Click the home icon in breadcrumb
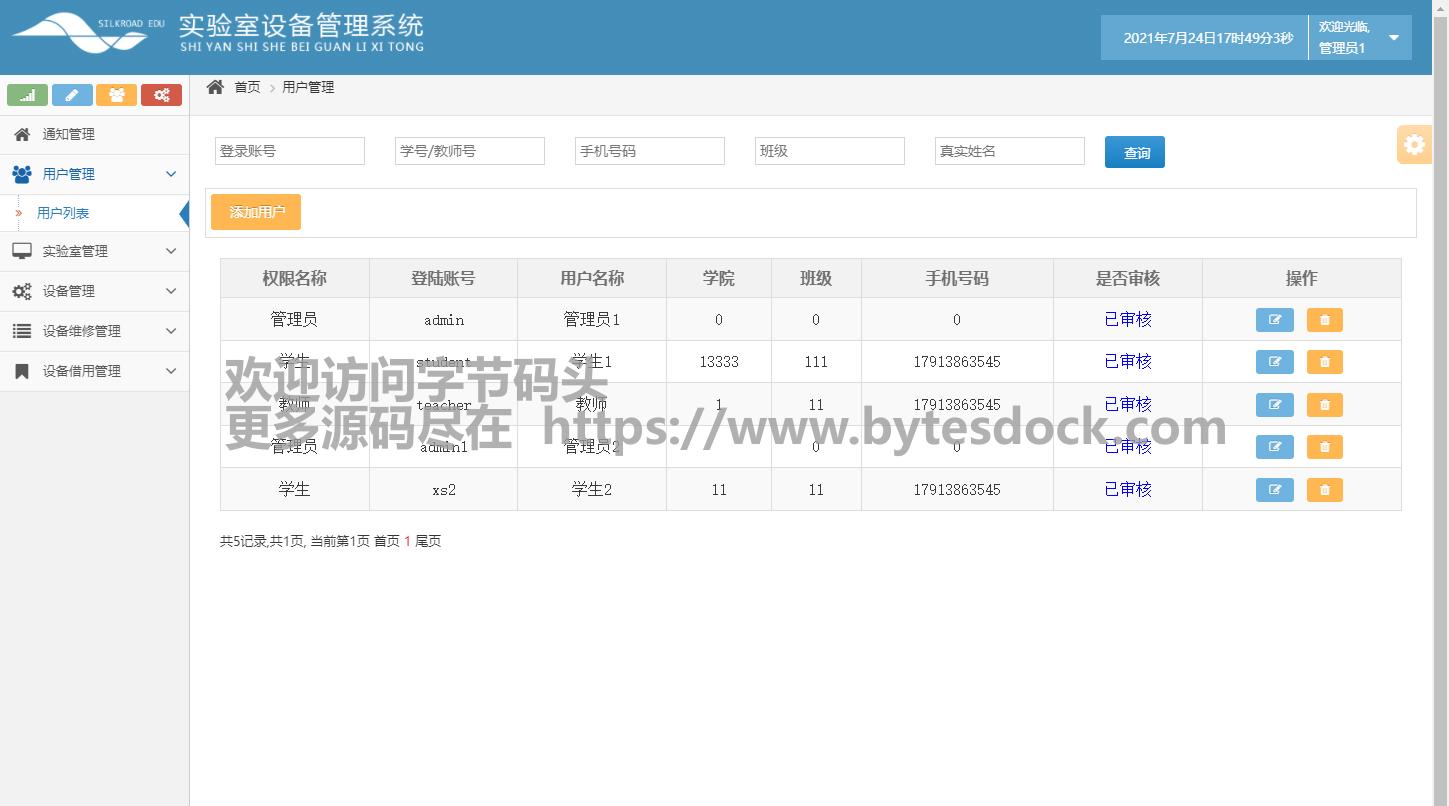Screen dimensions: 1449x806 point(215,87)
